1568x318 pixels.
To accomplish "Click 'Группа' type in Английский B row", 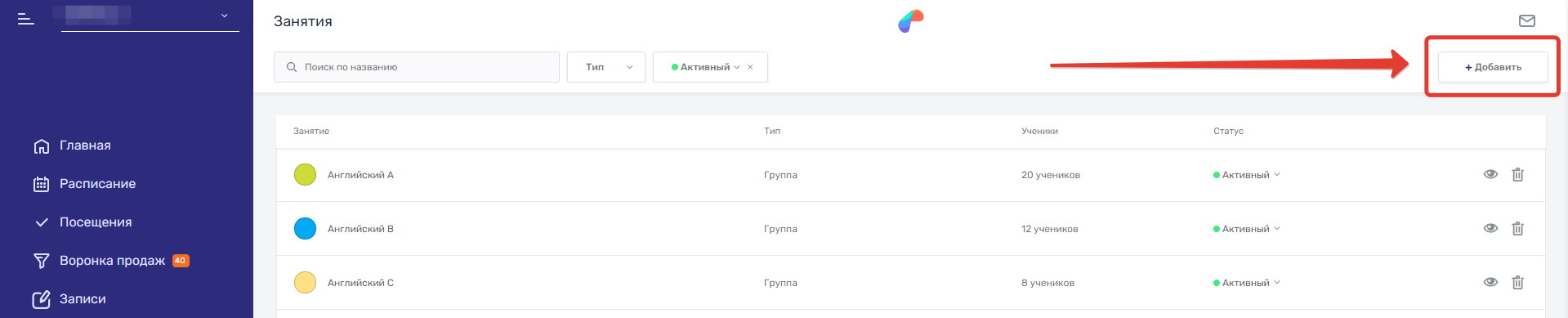I will point(780,229).
